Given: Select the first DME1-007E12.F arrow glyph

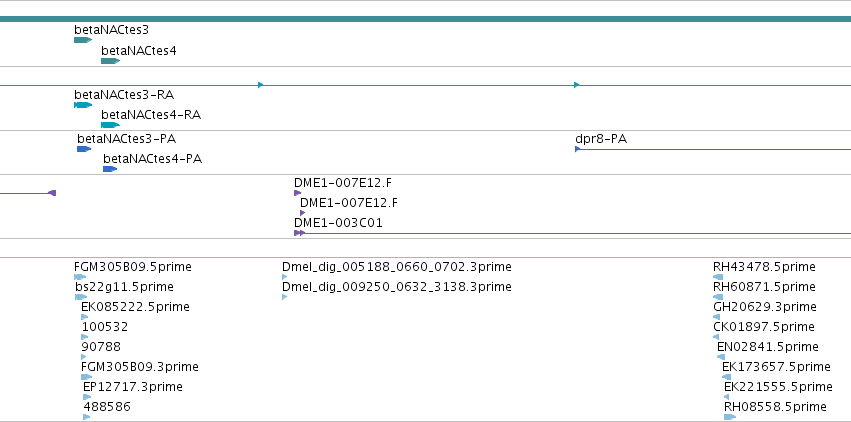Looking at the screenshot, I should tap(297, 193).
